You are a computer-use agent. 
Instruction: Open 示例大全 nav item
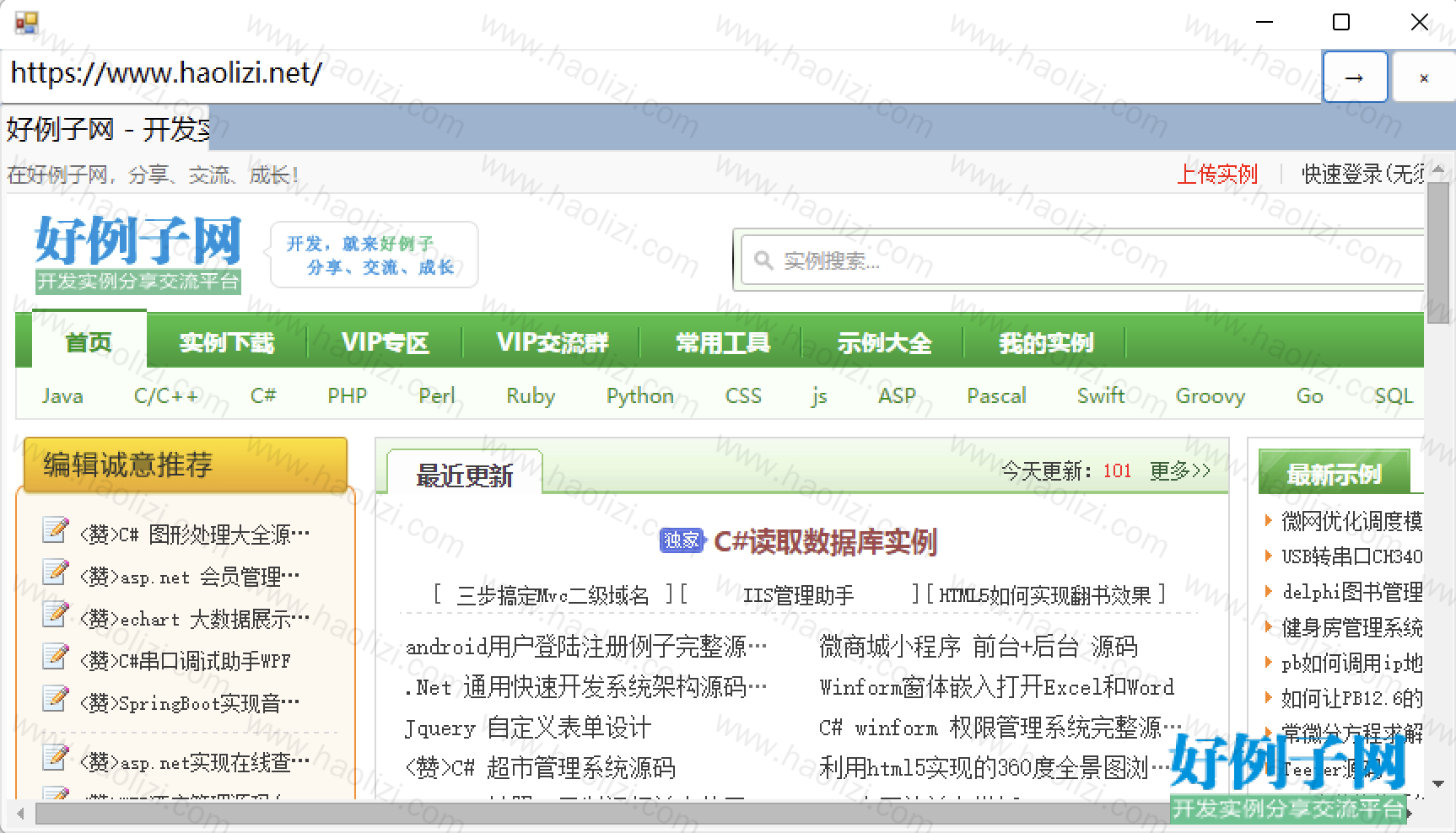tap(884, 342)
